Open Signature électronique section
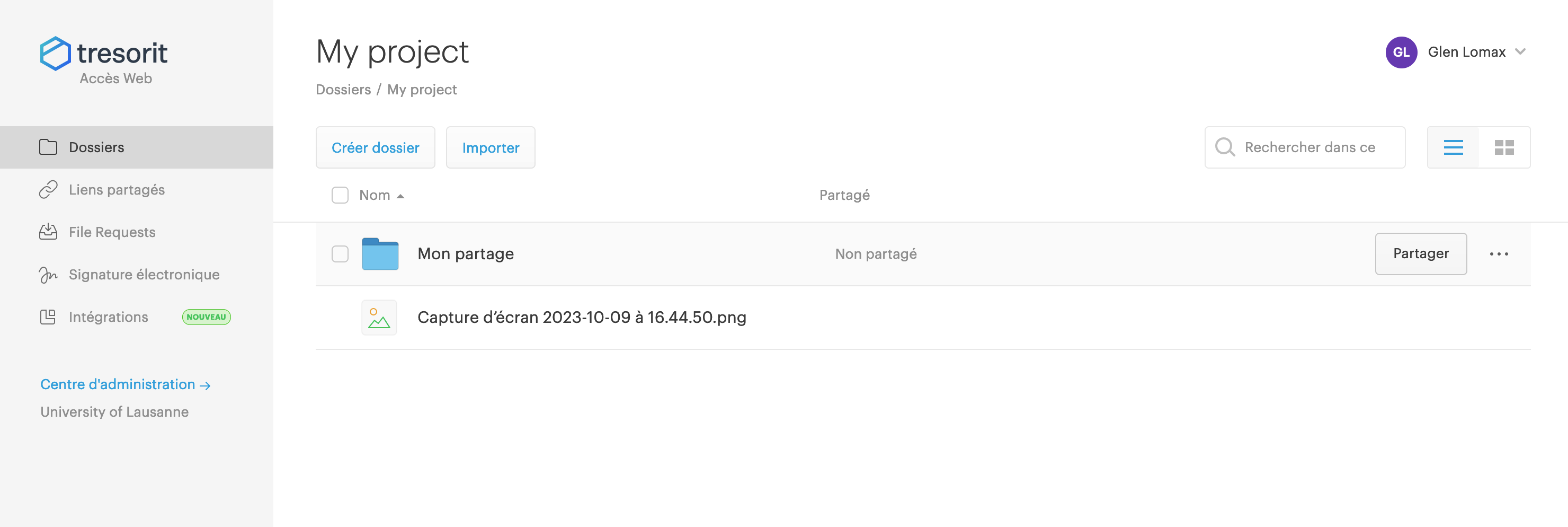Screen dimensions: 1568x527 coord(144,275)
